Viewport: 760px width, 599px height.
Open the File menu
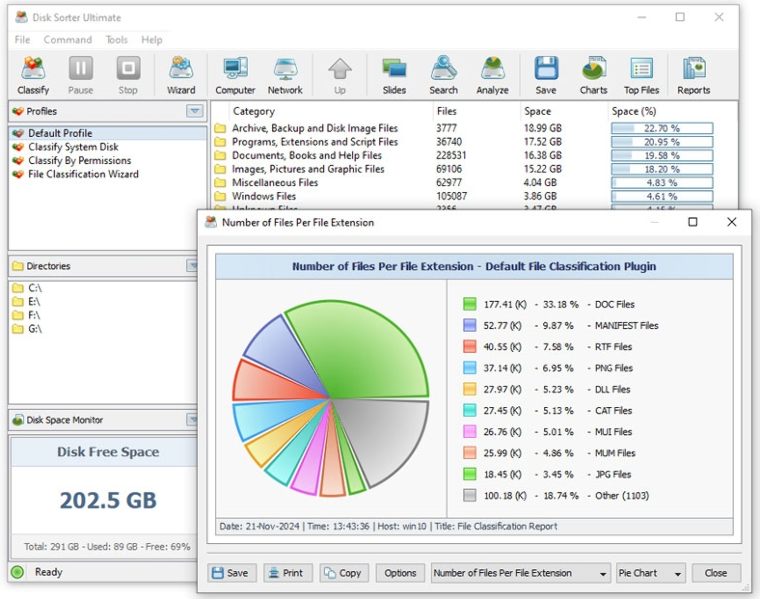22,40
